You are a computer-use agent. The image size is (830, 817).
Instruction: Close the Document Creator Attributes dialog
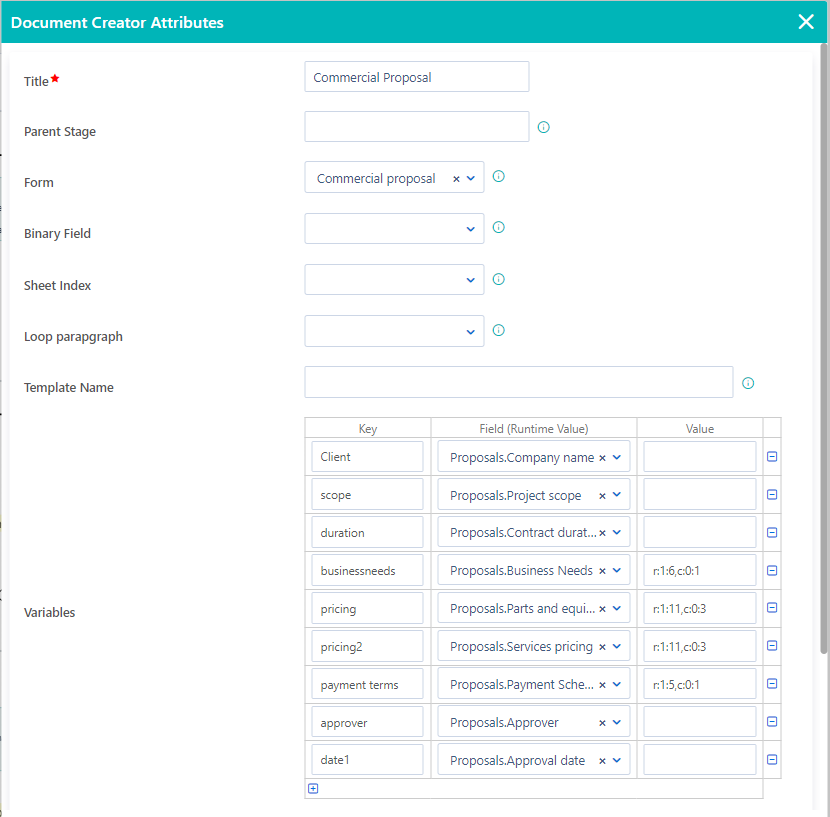tap(806, 22)
